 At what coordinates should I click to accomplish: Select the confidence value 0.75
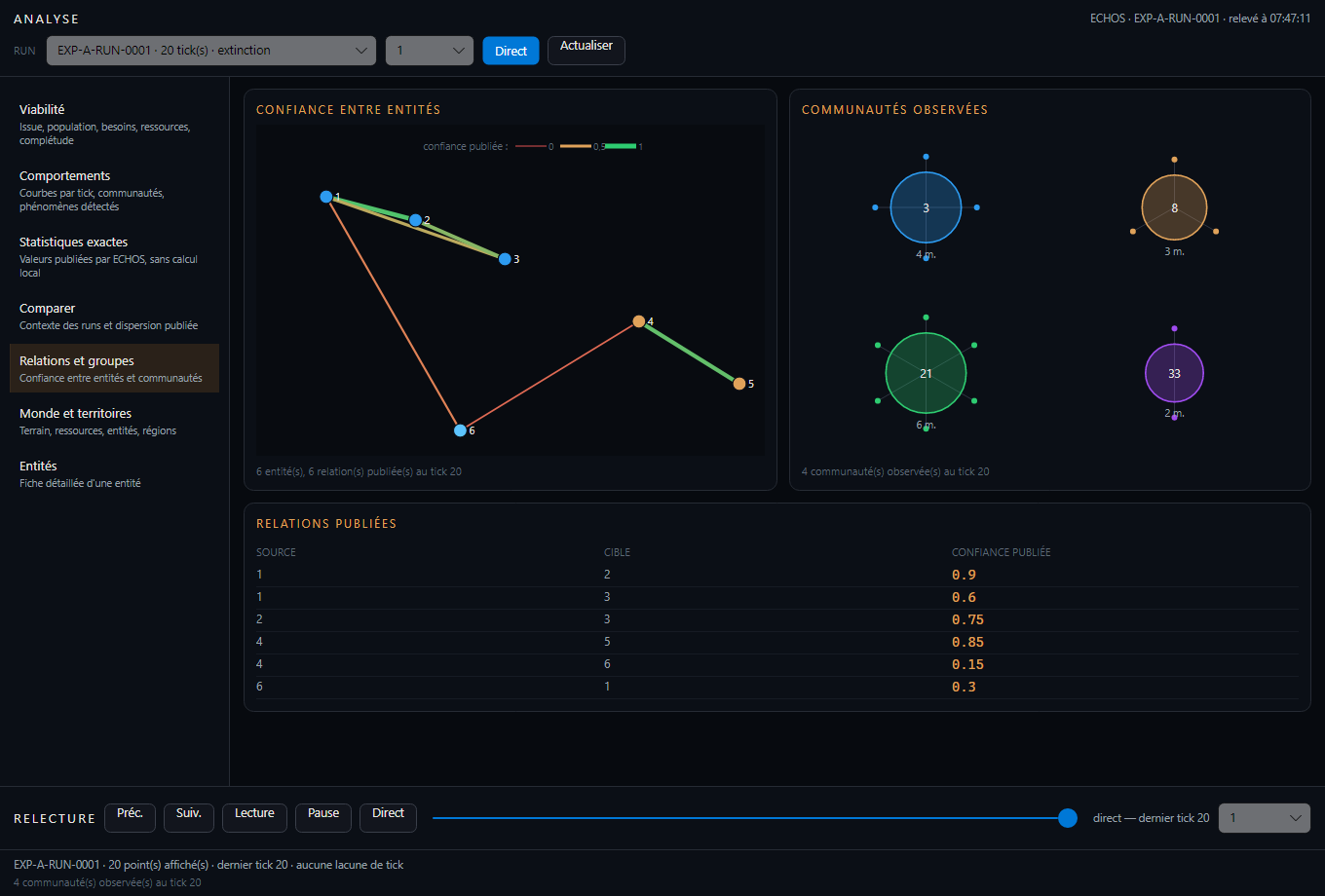(x=967, y=619)
